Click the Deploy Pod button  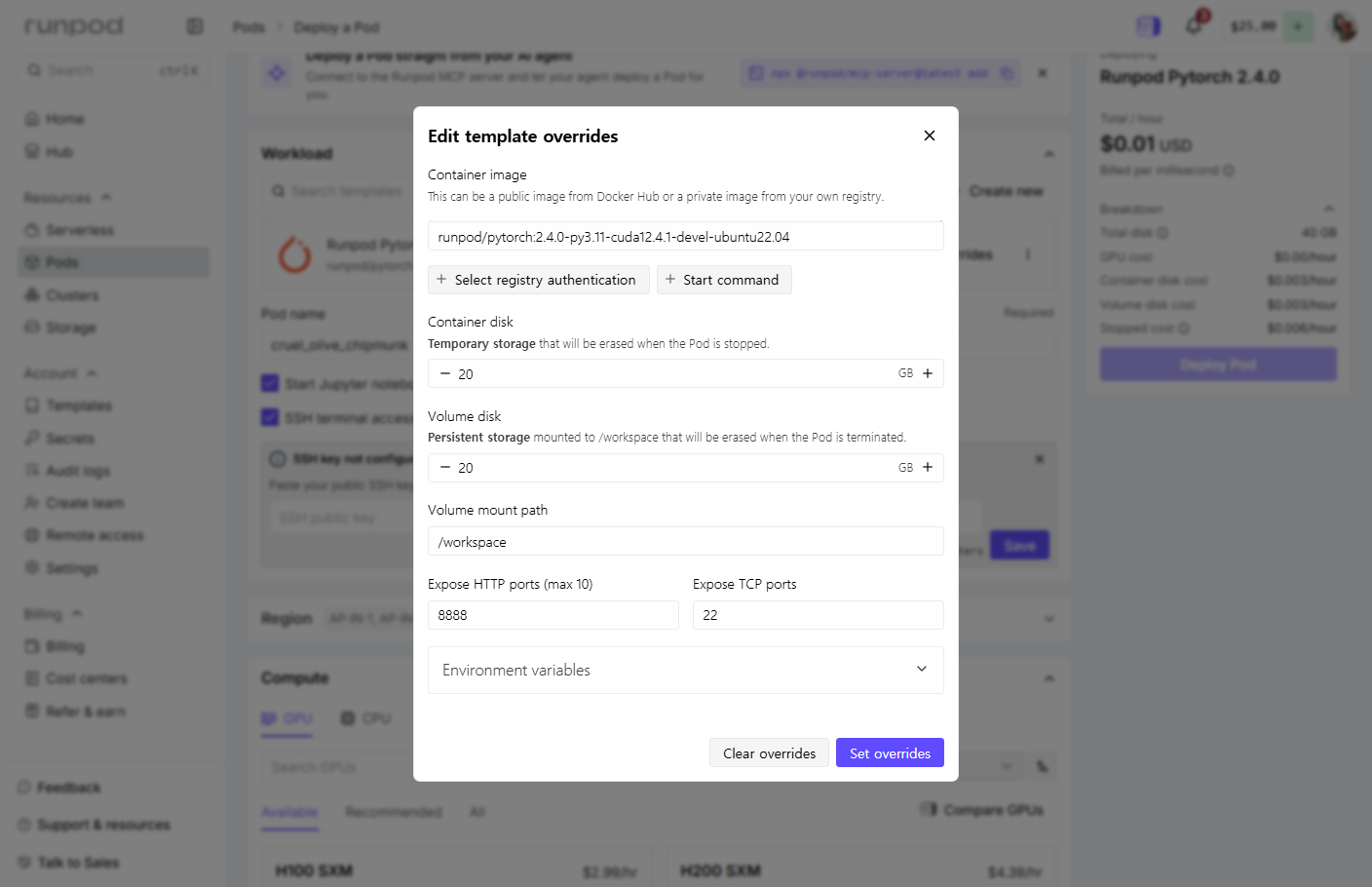click(1218, 365)
